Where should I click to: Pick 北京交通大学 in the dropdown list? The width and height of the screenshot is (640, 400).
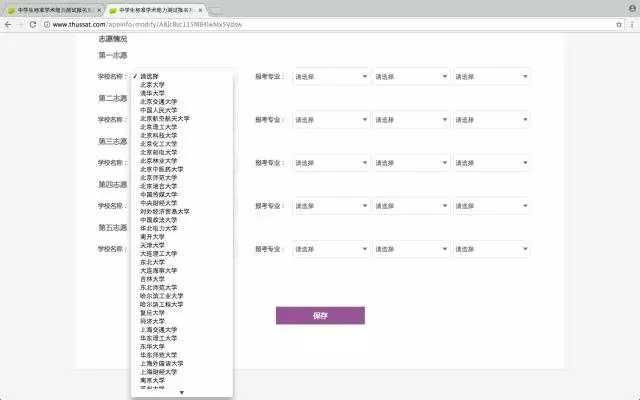coord(182,102)
